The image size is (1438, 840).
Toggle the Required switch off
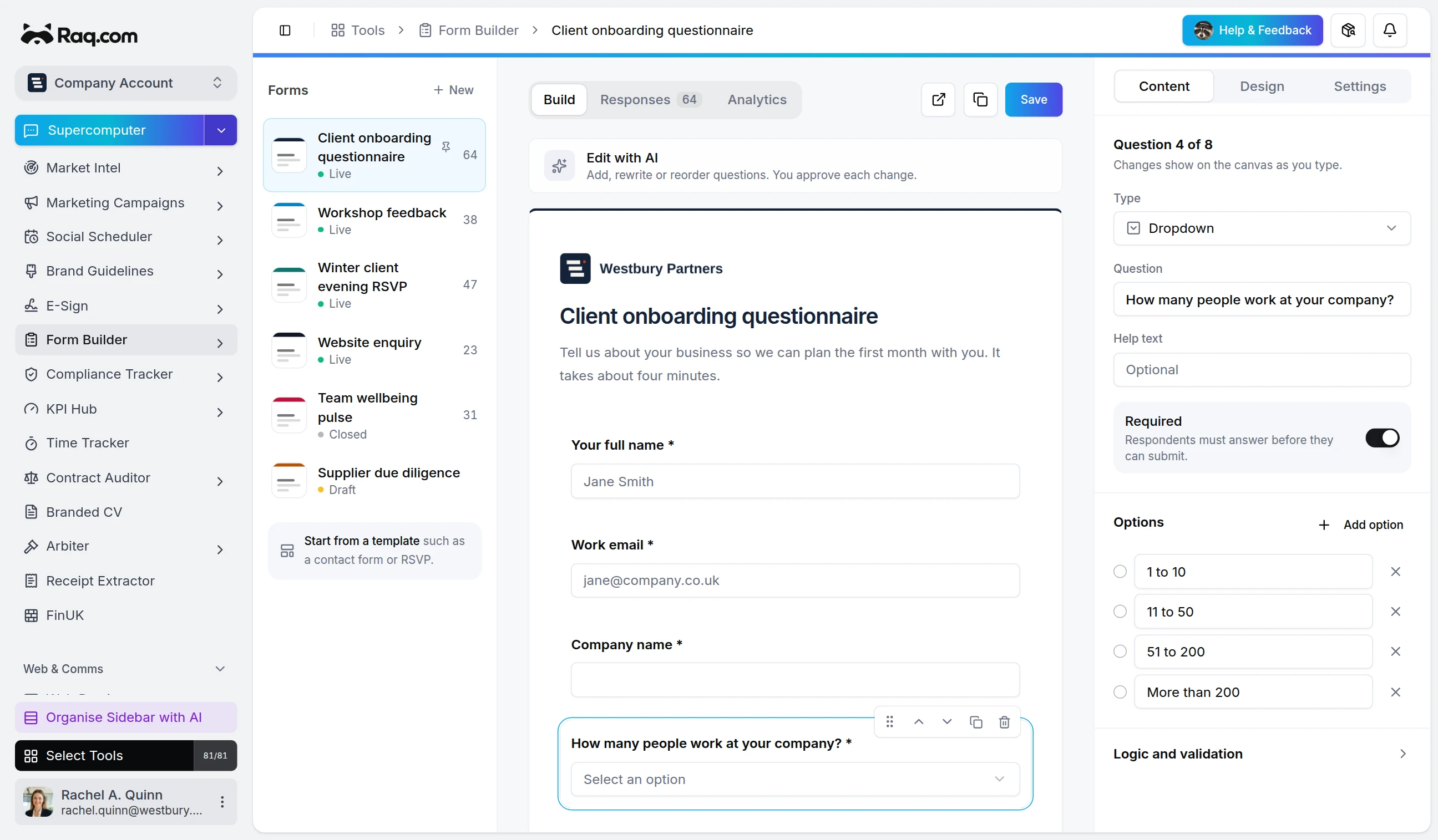point(1382,438)
